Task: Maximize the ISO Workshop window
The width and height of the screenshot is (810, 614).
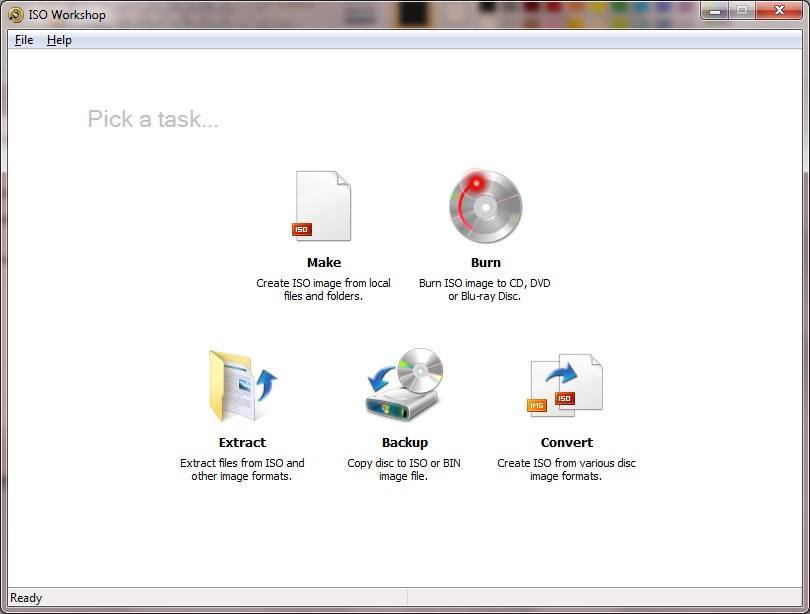Action: click(x=743, y=11)
